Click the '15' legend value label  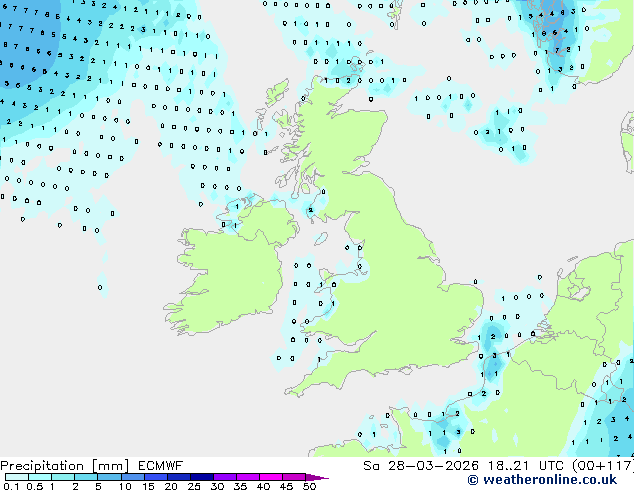[x=148, y=486]
